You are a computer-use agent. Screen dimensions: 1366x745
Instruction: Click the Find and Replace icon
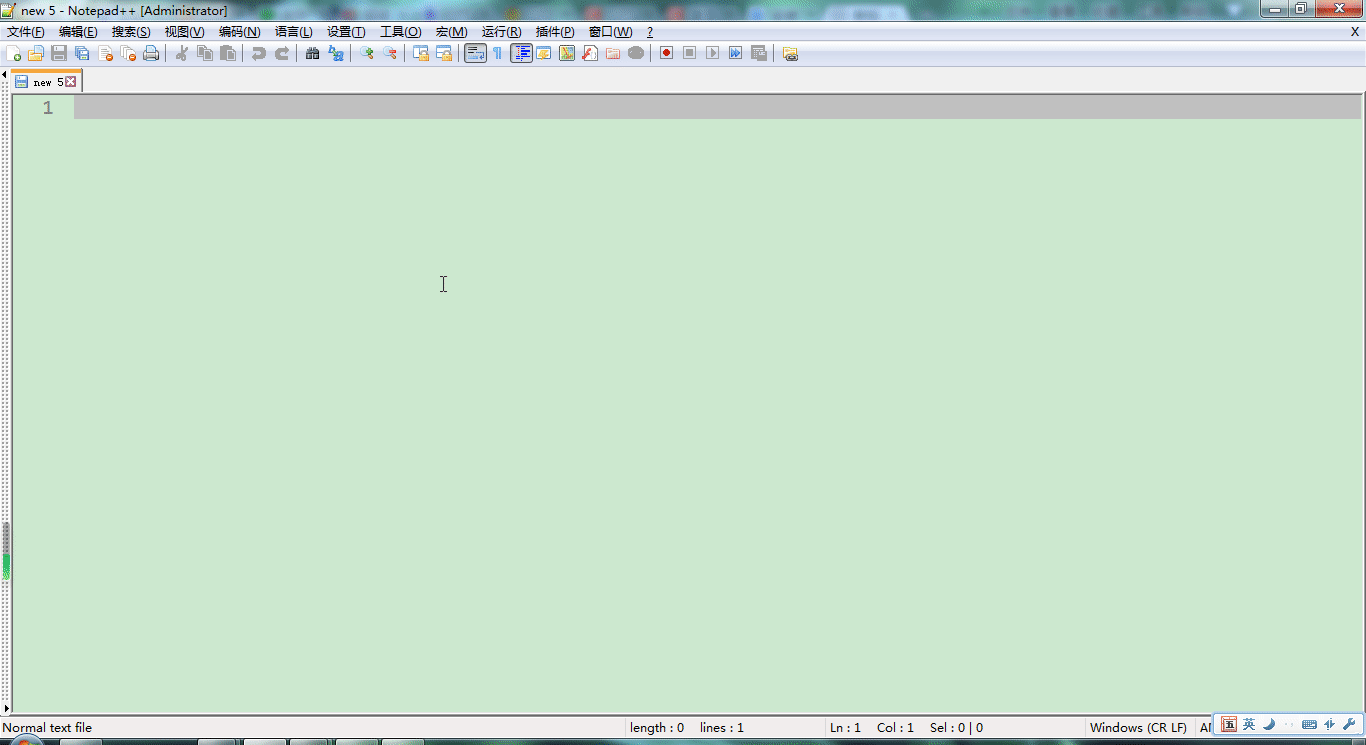pyautogui.click(x=336, y=53)
